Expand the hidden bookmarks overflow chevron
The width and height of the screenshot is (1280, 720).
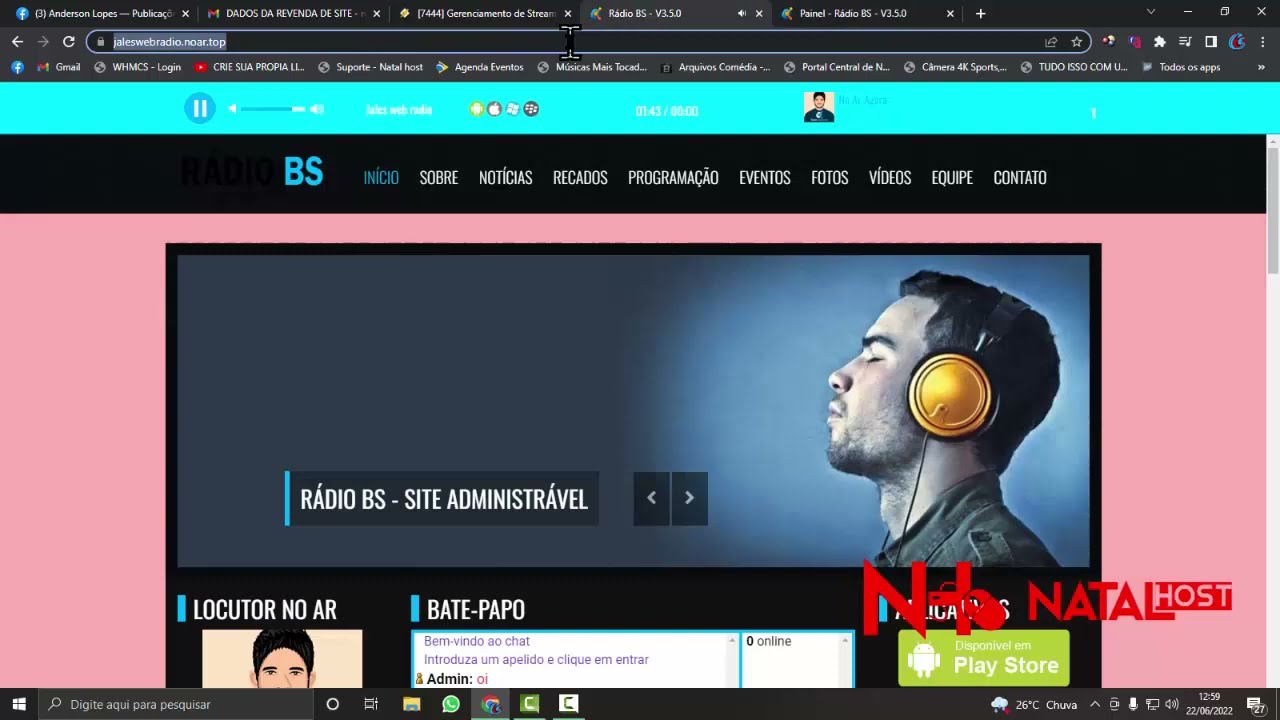click(x=1261, y=67)
